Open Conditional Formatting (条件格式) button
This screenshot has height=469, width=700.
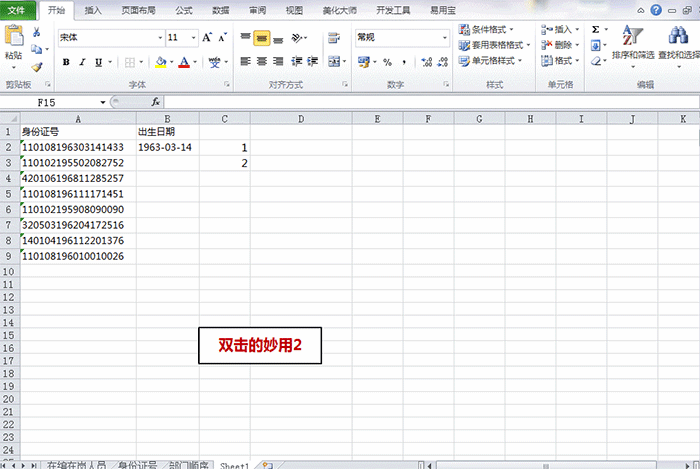[490, 30]
